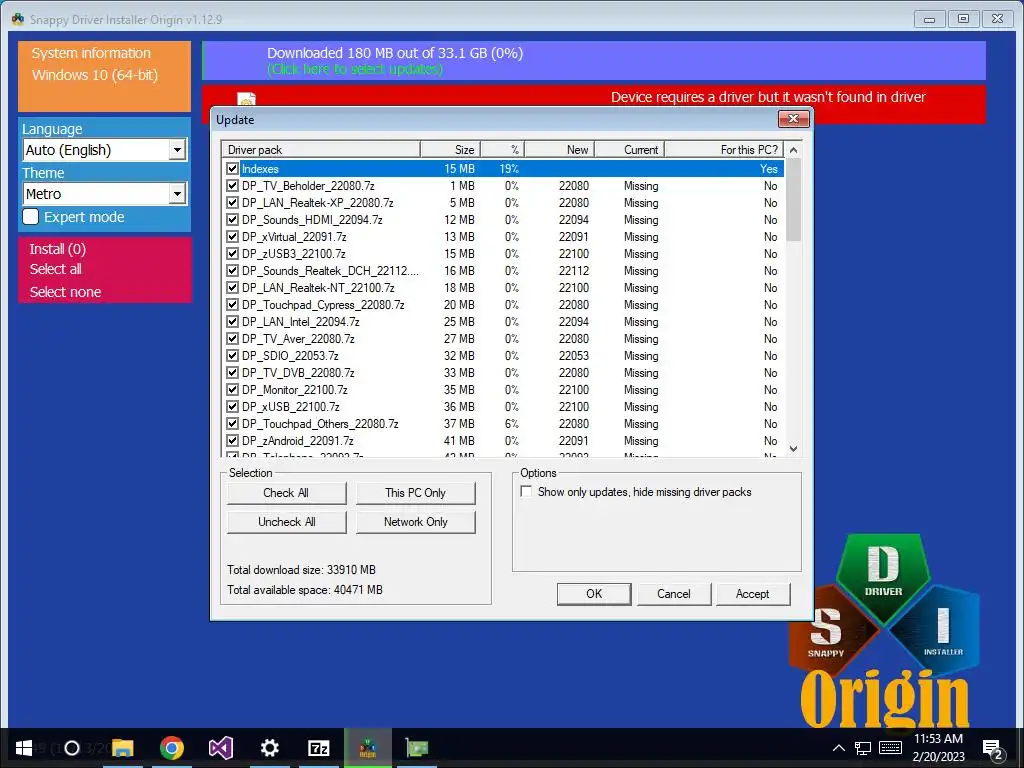Uncheck DP_Monitor_22100.7z checkbox
The width and height of the screenshot is (1024, 768).
click(x=232, y=389)
